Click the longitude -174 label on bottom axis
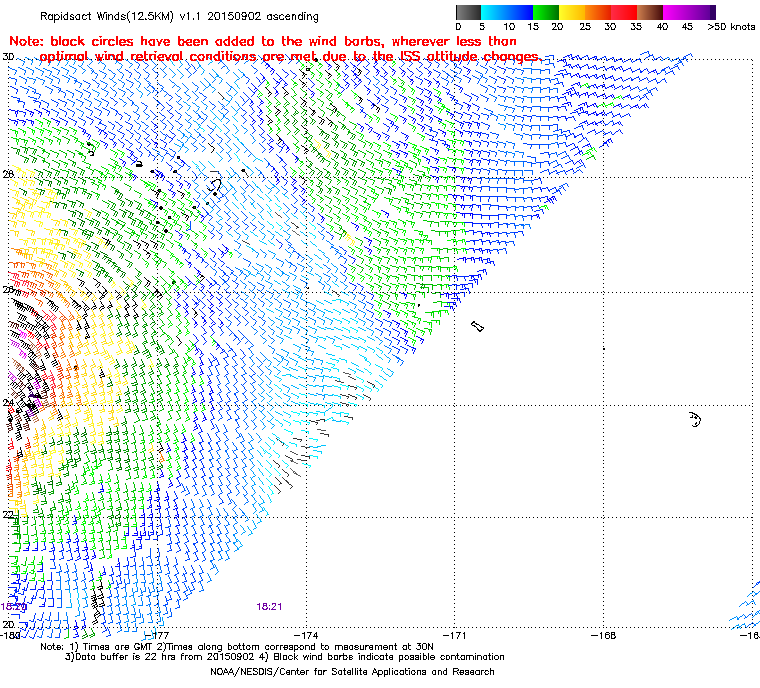The width and height of the screenshot is (760, 688). click(x=306, y=635)
